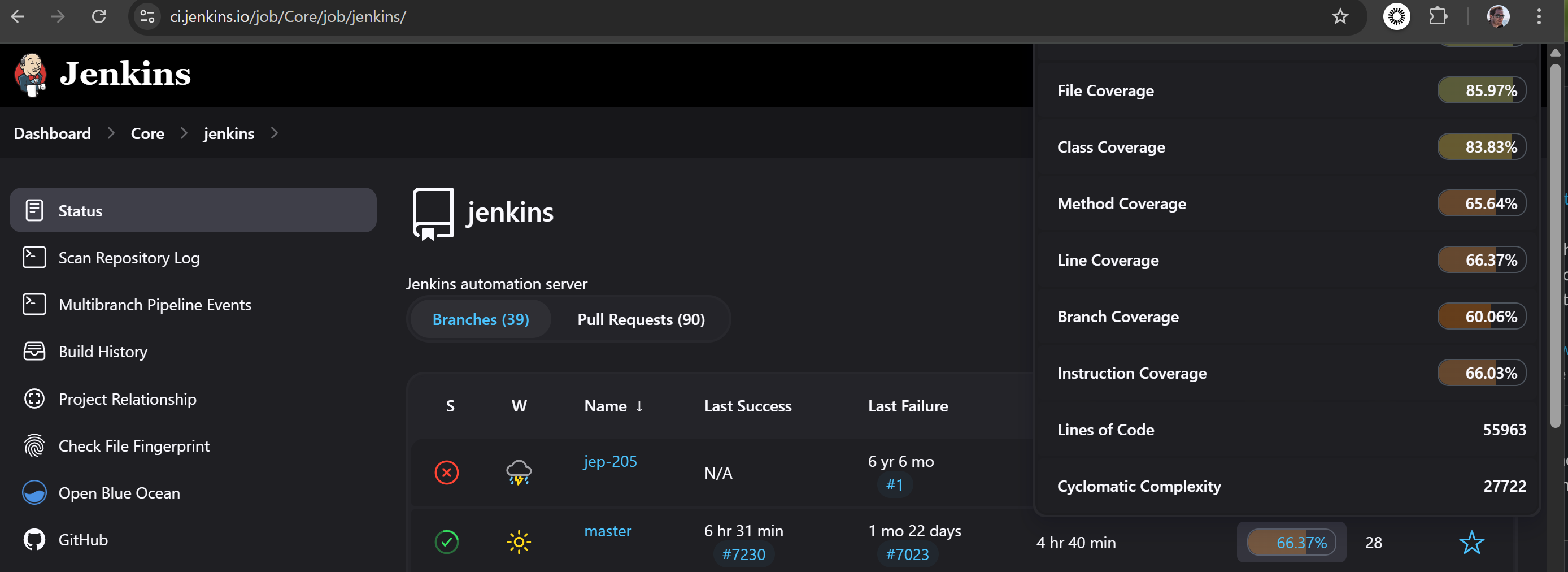This screenshot has height=572, width=1568.
Task: Open the Extensions puzzle icon
Action: pyautogui.click(x=1438, y=16)
